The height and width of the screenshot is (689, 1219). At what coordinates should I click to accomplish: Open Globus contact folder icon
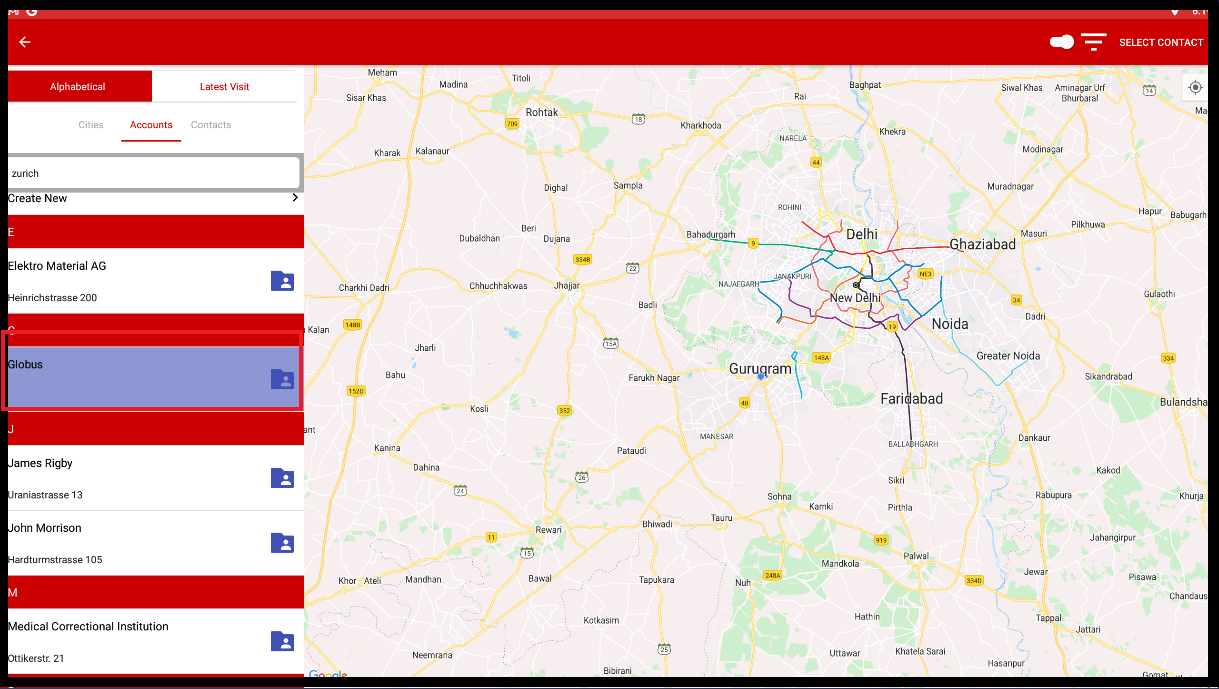click(x=283, y=379)
